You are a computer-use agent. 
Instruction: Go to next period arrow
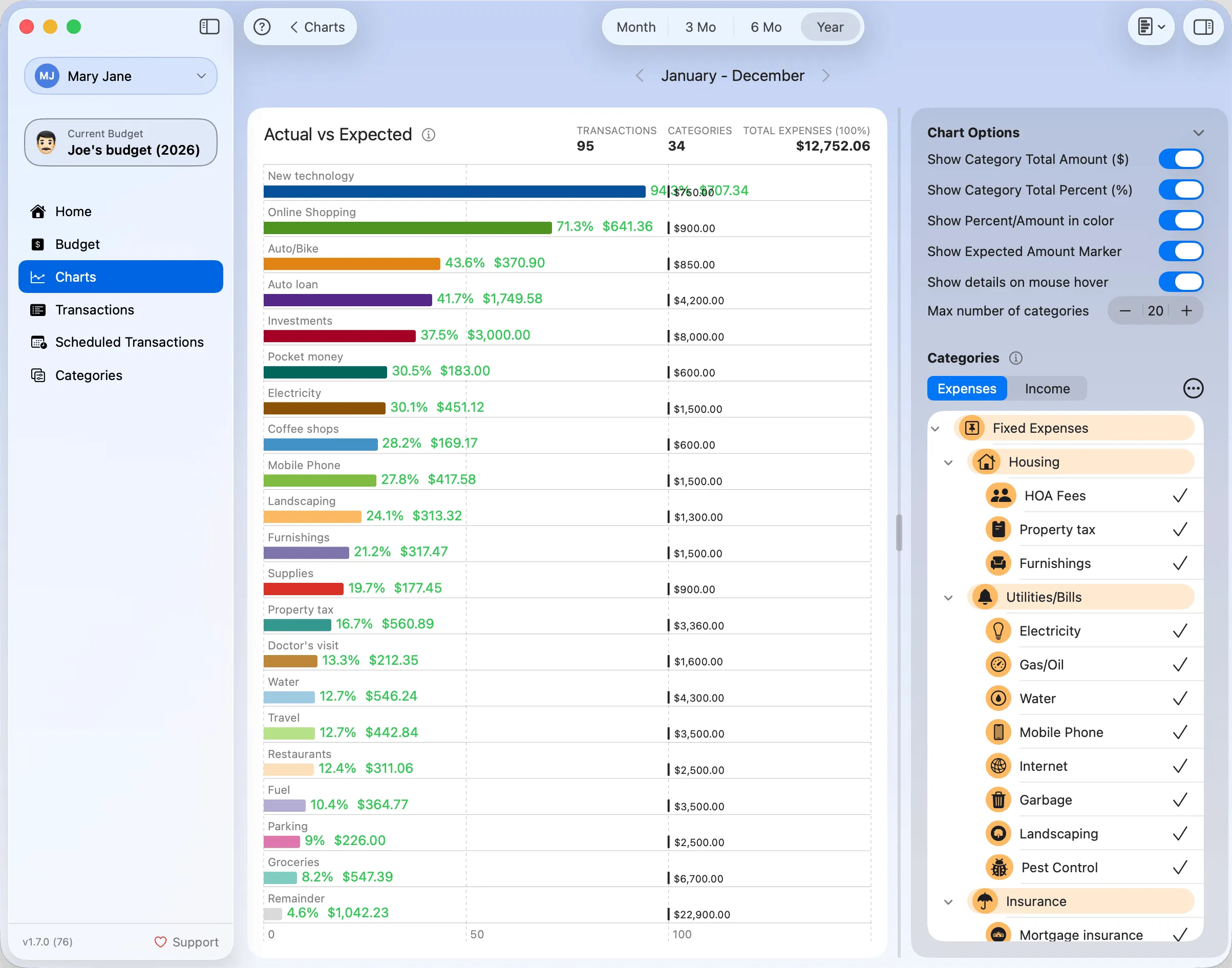point(825,75)
